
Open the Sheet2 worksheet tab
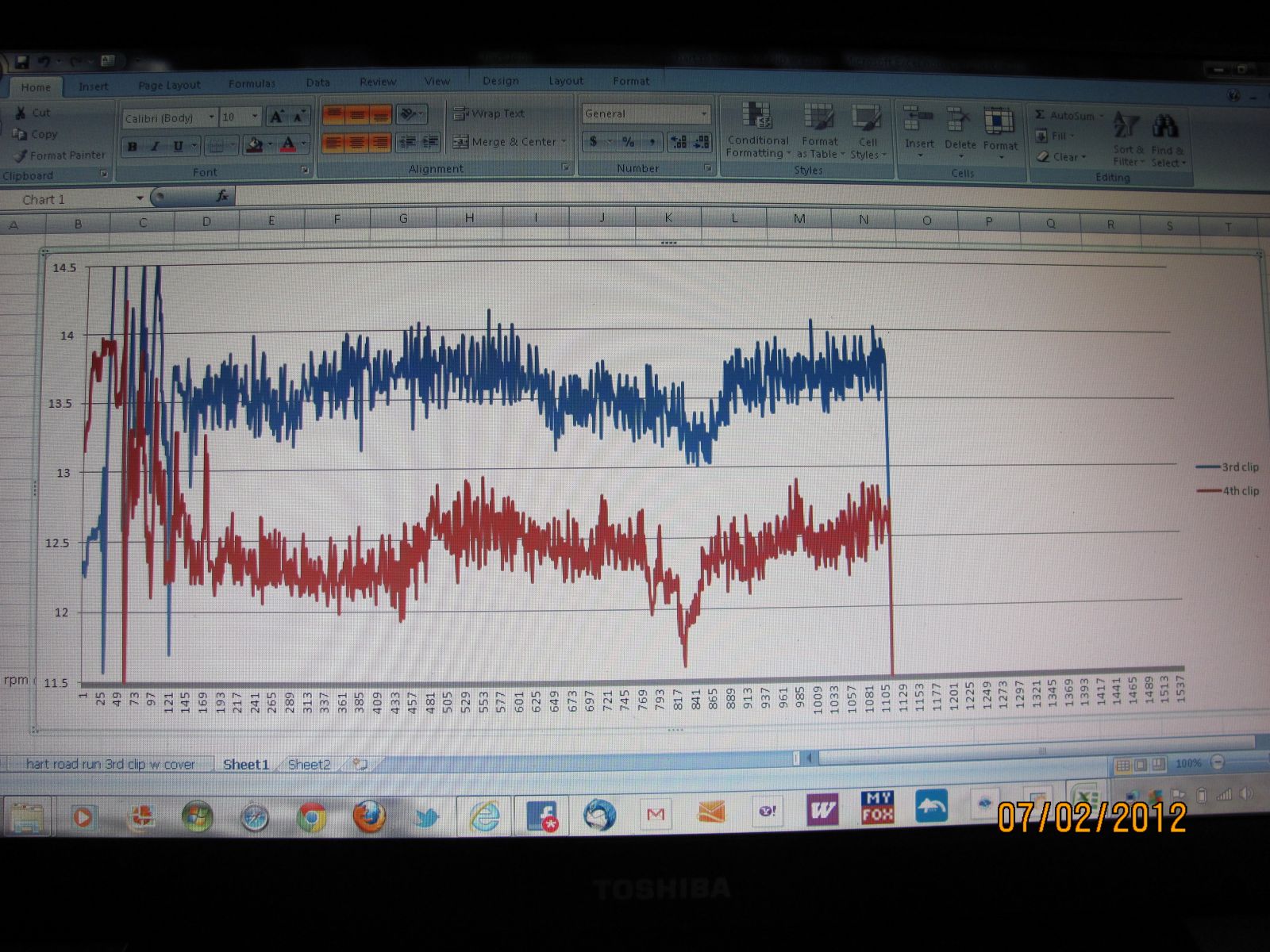pos(309,765)
